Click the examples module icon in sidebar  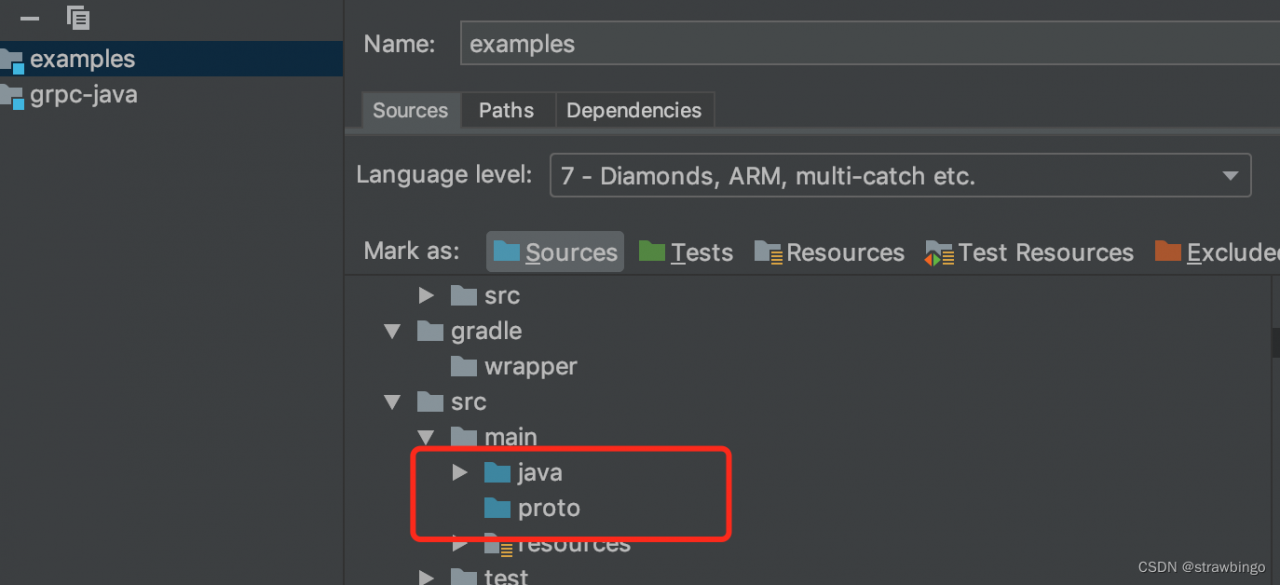click(13, 58)
